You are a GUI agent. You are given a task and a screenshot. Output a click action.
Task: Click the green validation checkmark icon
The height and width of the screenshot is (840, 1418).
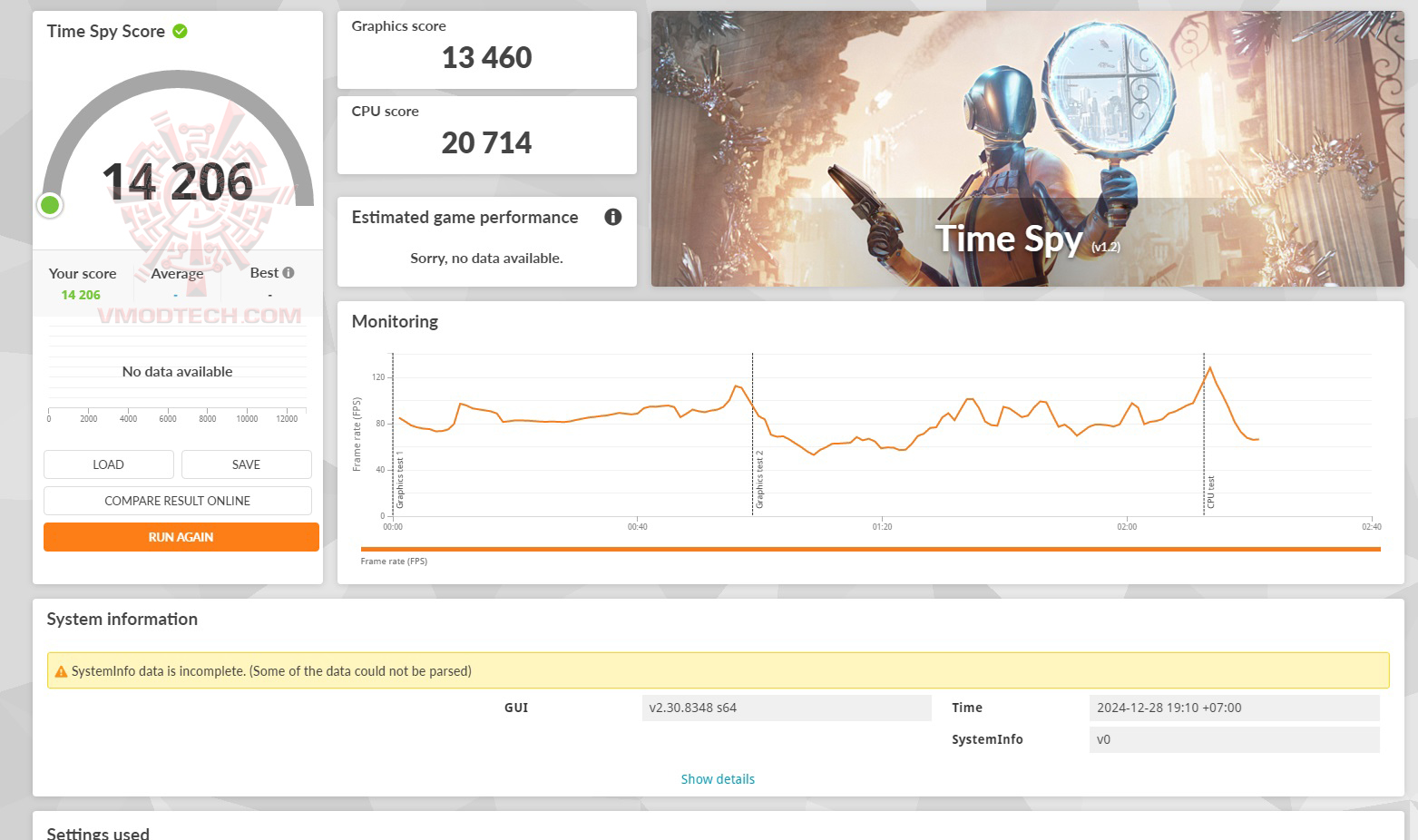point(180,31)
